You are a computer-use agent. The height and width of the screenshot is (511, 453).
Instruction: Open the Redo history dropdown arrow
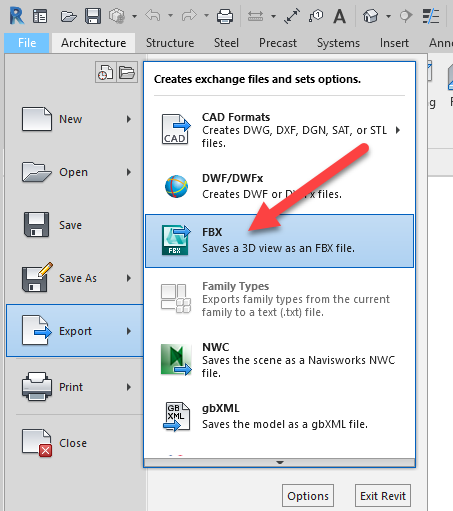(206, 15)
